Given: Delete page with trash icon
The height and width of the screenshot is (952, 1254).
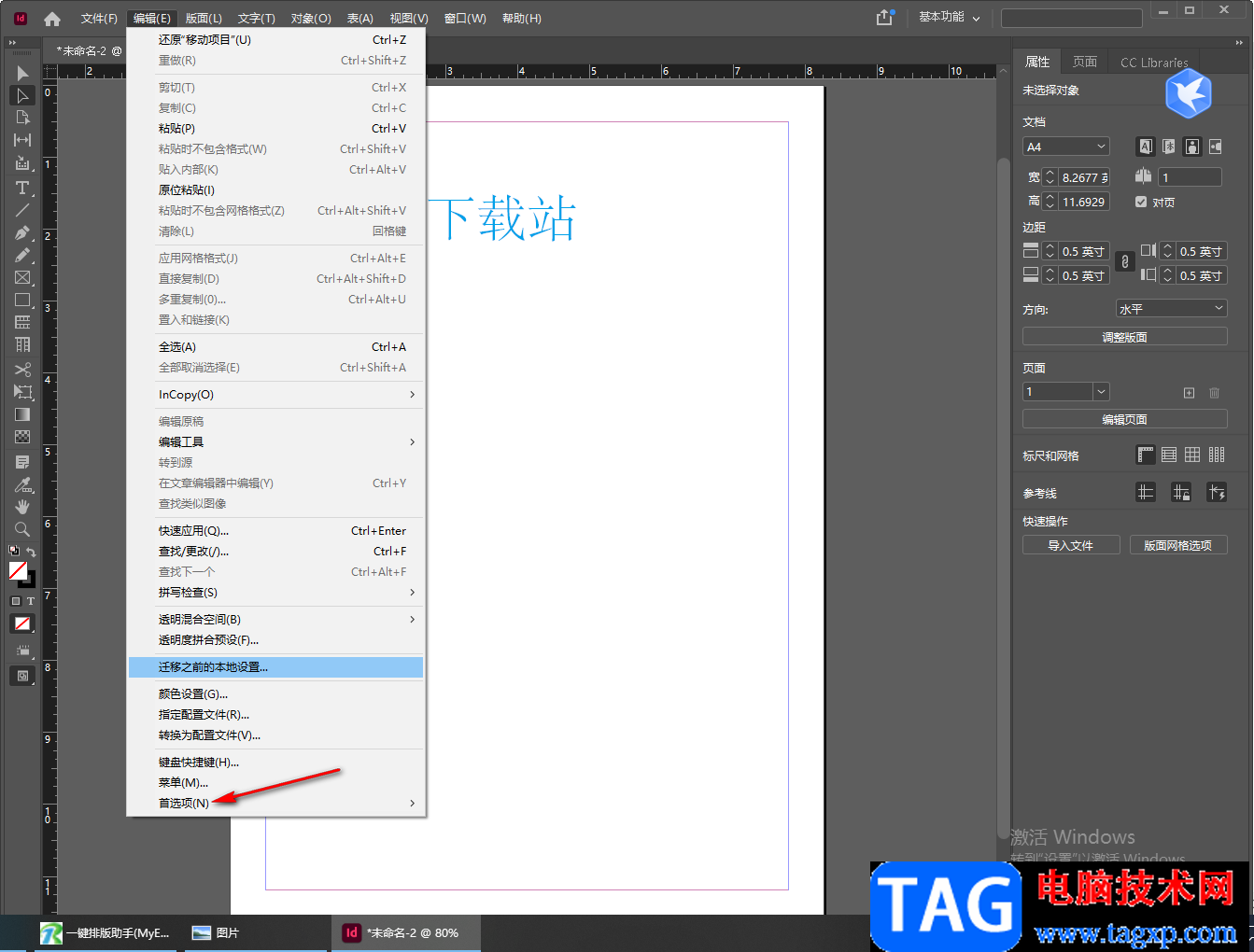Looking at the screenshot, I should (1215, 393).
